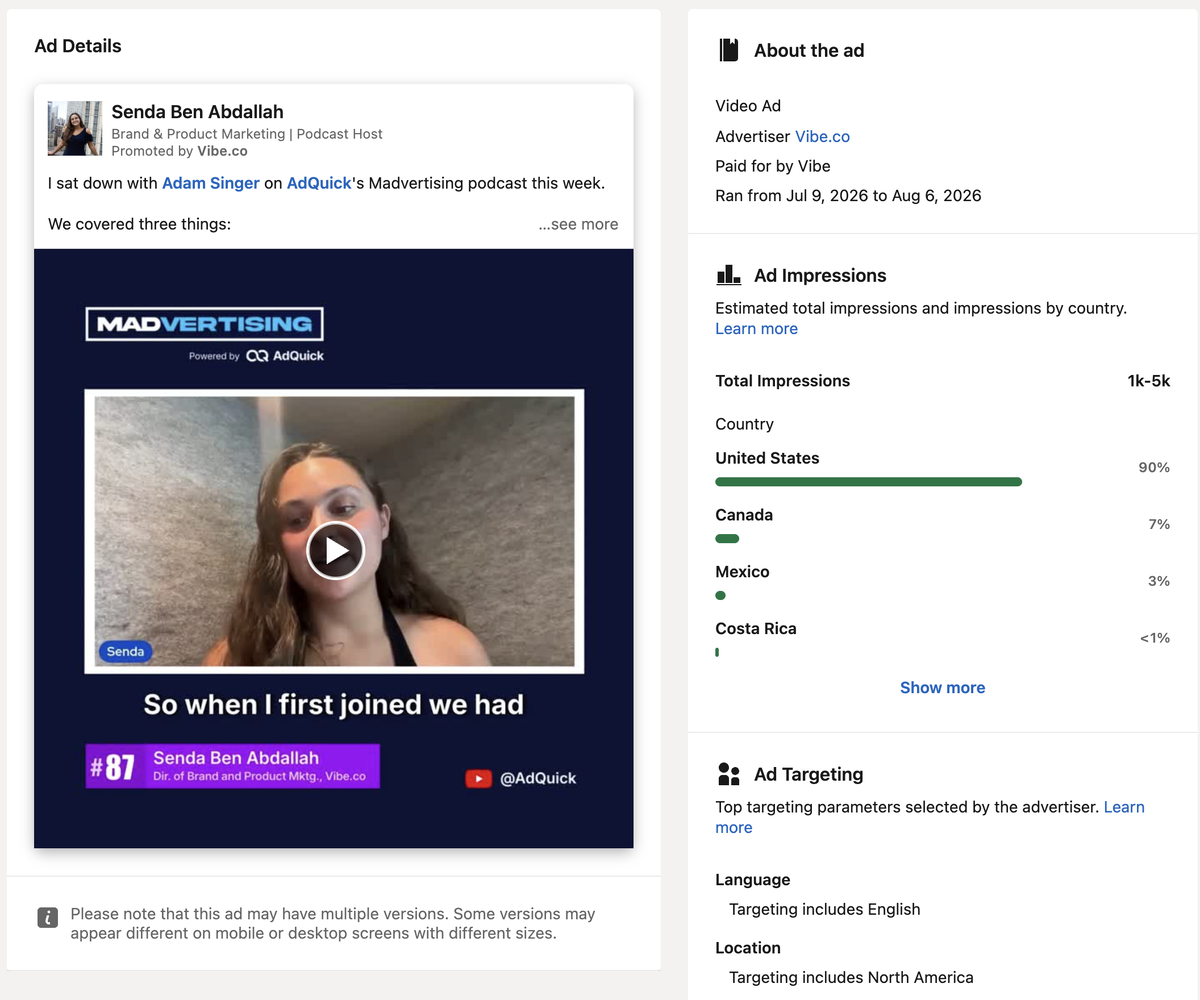Click Targeting includes English text
Image resolution: width=1200 pixels, height=1000 pixels.
click(x=825, y=910)
